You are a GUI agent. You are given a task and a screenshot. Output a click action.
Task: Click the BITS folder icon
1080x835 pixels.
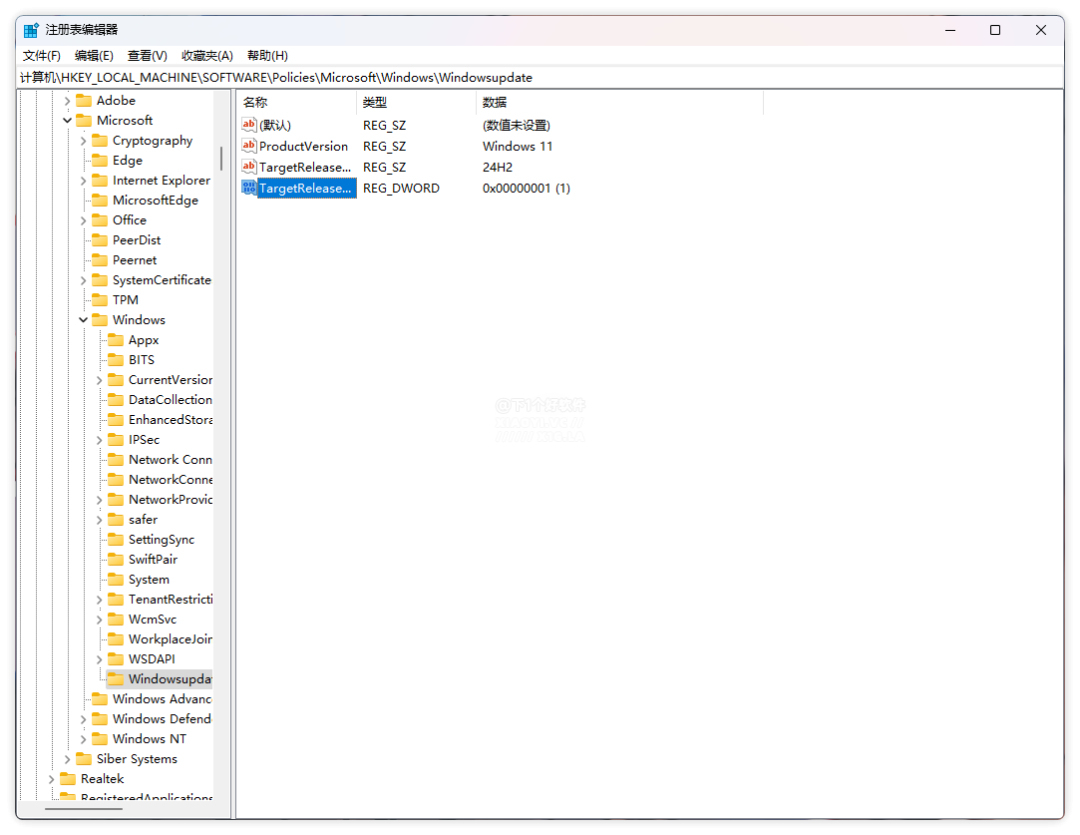click(116, 360)
